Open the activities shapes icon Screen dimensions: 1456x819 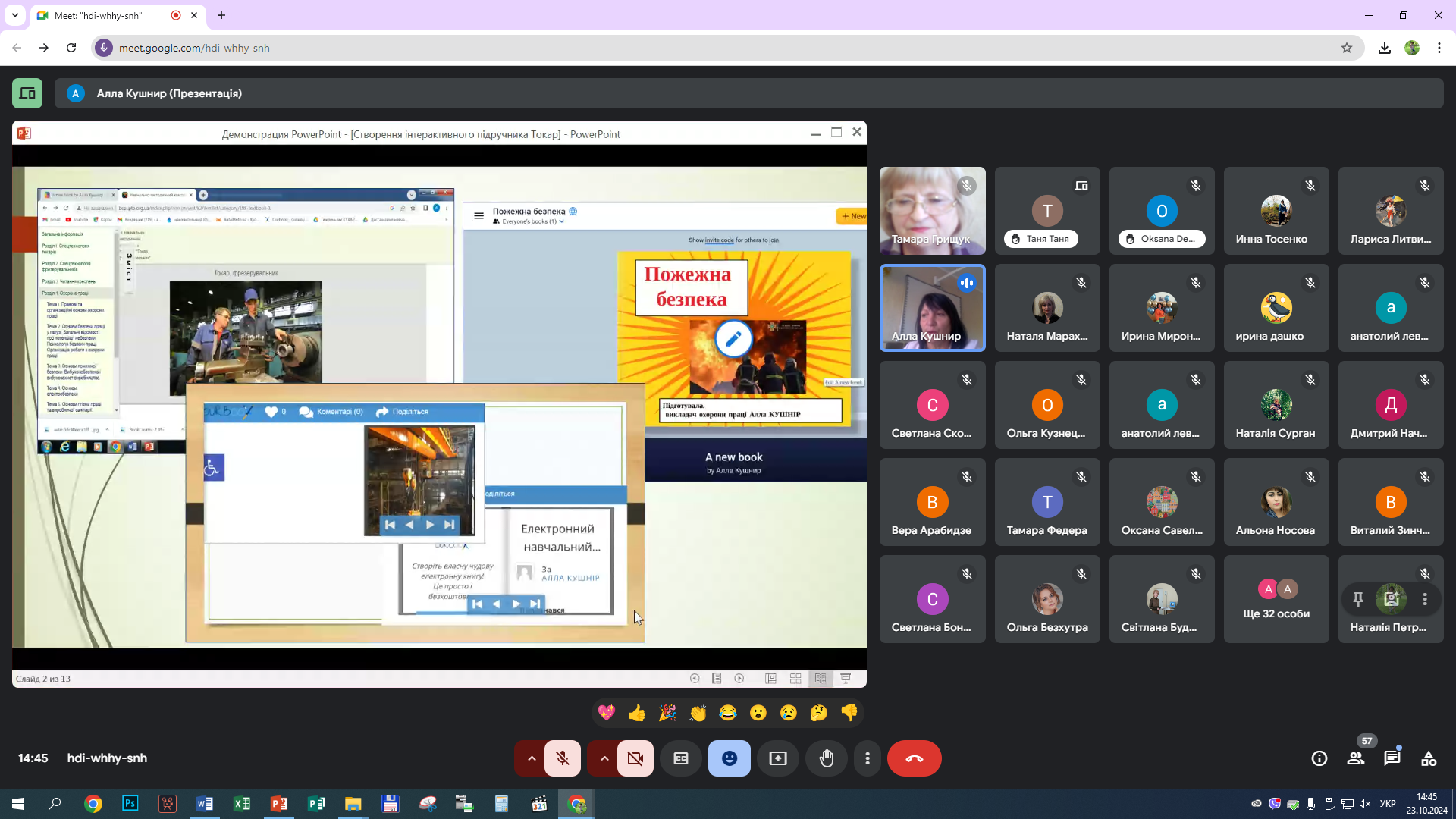(x=1429, y=758)
